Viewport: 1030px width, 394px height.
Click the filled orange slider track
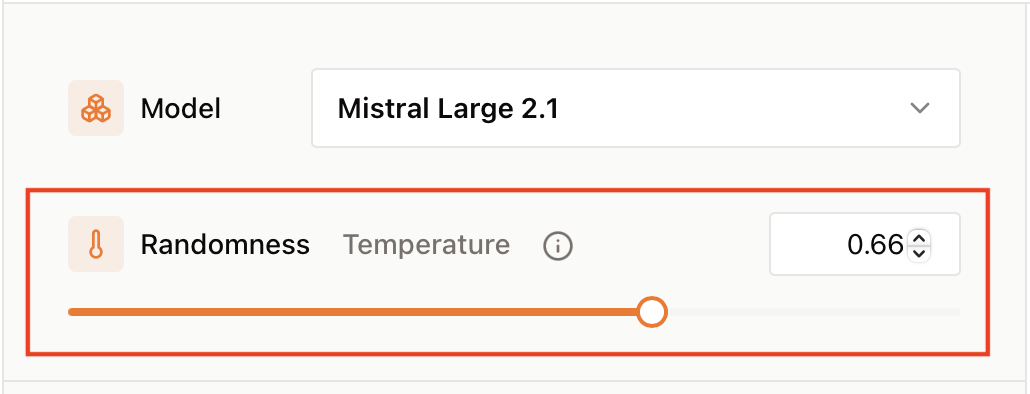click(x=353, y=312)
